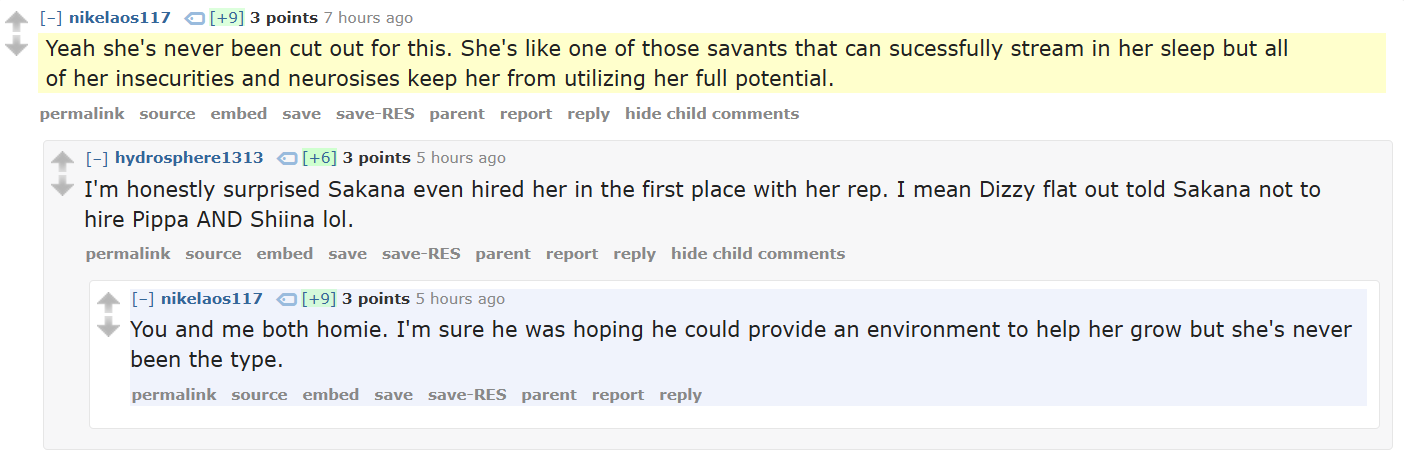Upvote nikelaos117's nested reply
Screen dimensions: 1404x466
[109, 303]
